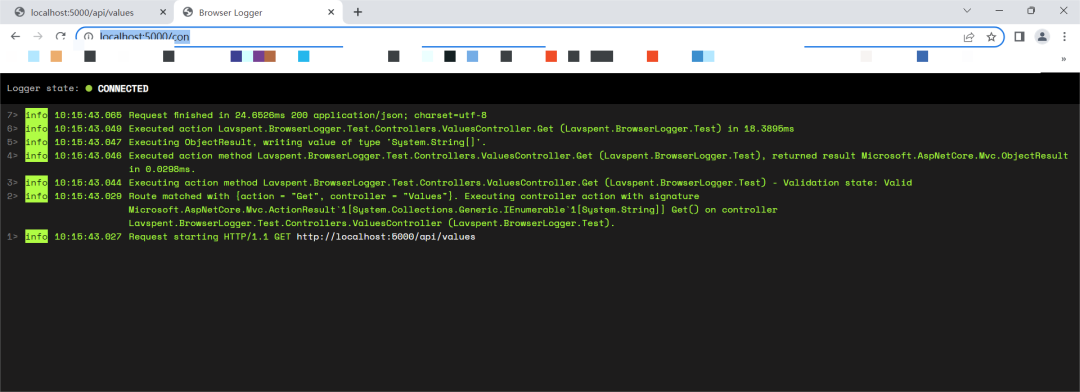The width and height of the screenshot is (1080, 392).
Task: Restore down the Chrome window
Action: pyautogui.click(x=1030, y=10)
